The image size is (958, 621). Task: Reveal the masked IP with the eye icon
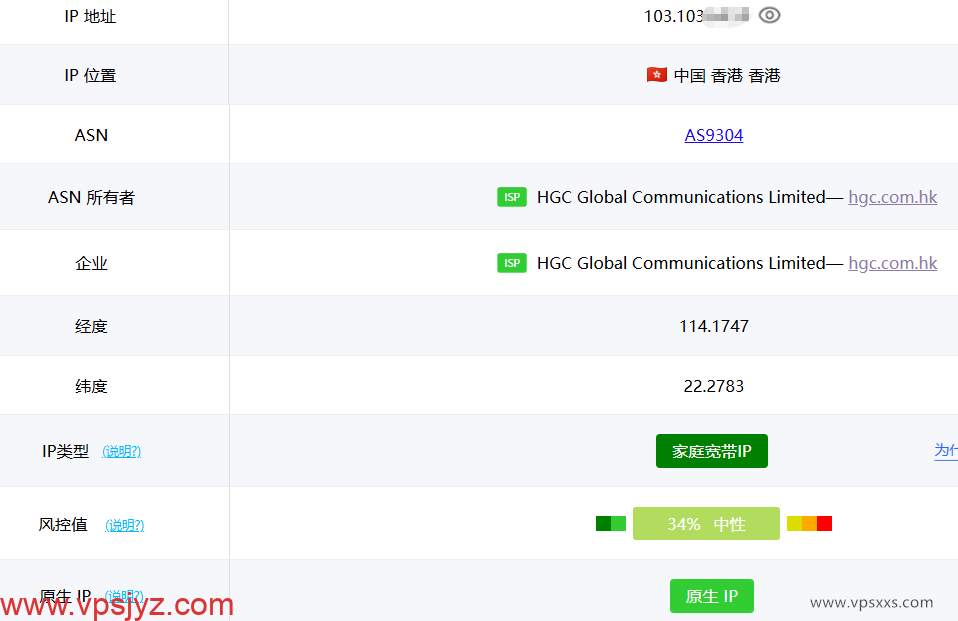pyautogui.click(x=769, y=15)
